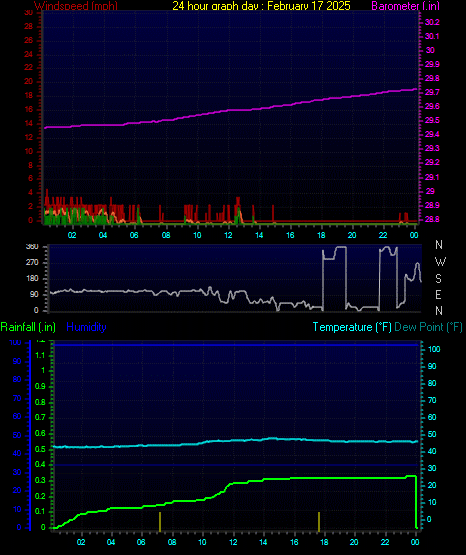Screen dimensions: 466x555
Task: Click the 29.7 barometer scale value
Action: 432,92
